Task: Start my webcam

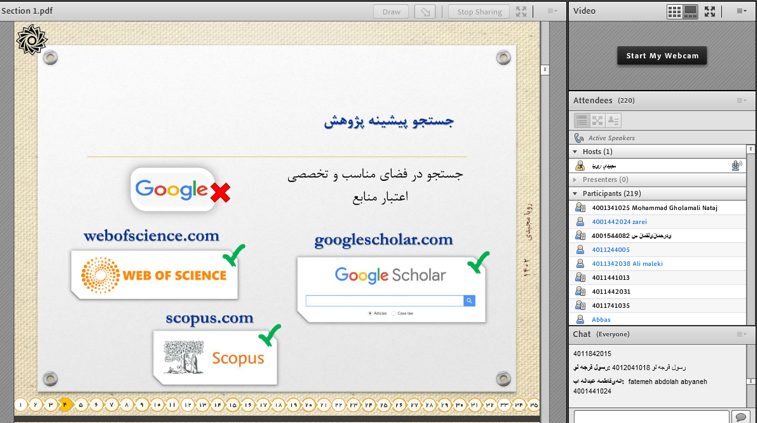Action: (x=661, y=56)
